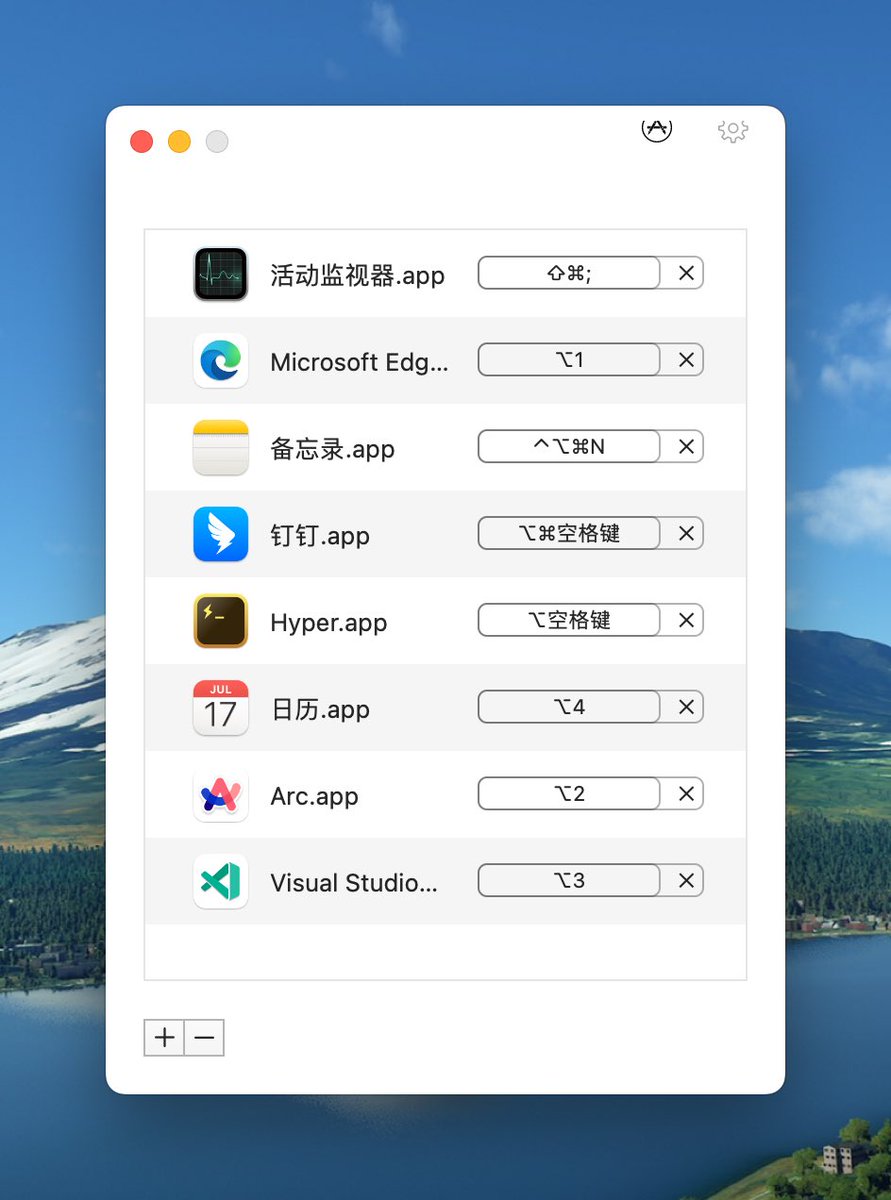The height and width of the screenshot is (1200, 891).
Task: Click the Visual Studio Code icon
Action: click(x=220, y=883)
